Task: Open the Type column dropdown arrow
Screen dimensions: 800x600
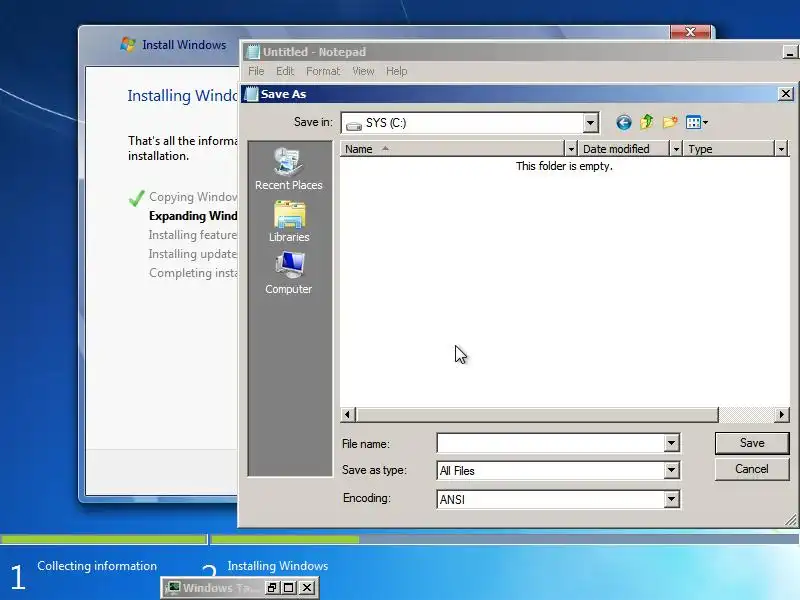Action: click(781, 149)
